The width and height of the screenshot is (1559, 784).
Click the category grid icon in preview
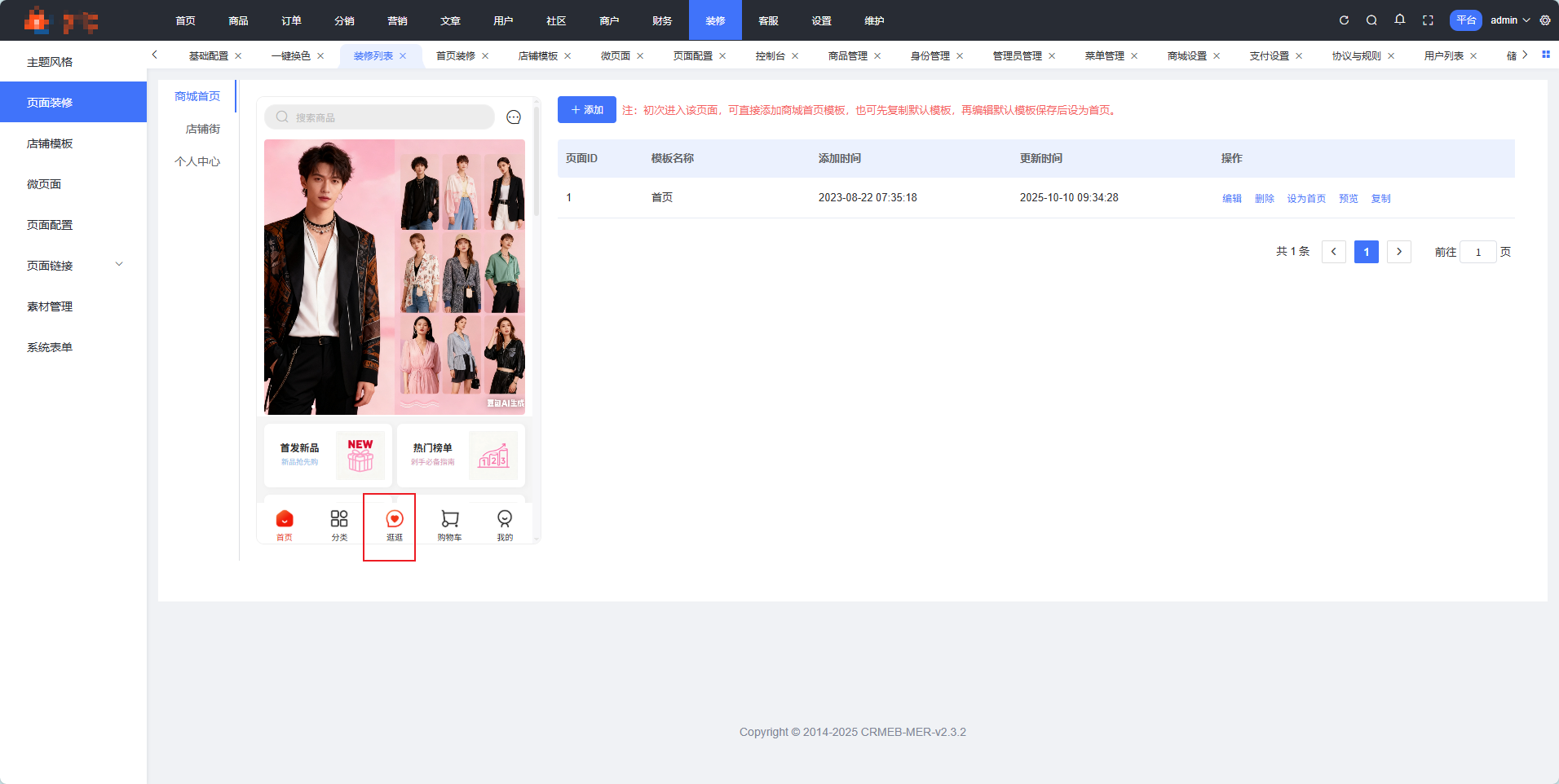[339, 519]
